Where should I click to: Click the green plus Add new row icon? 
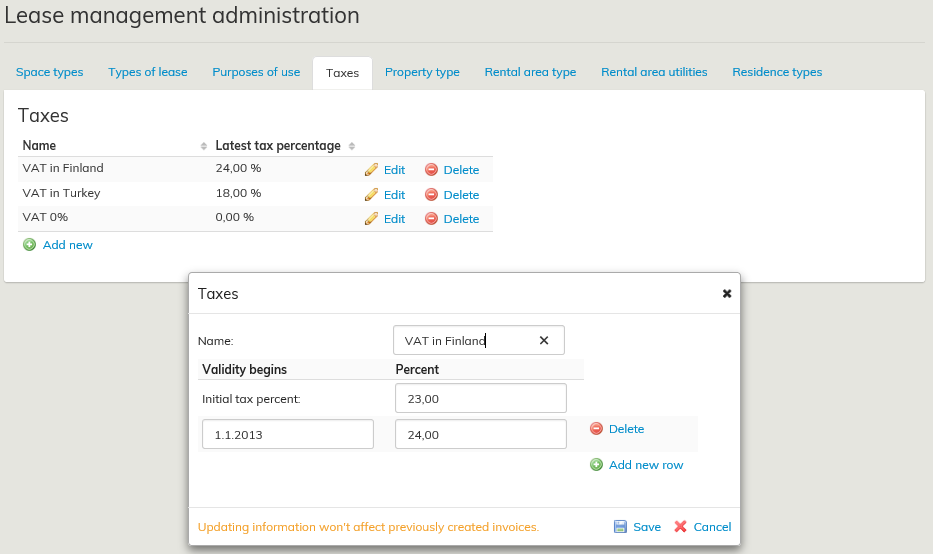(x=597, y=465)
